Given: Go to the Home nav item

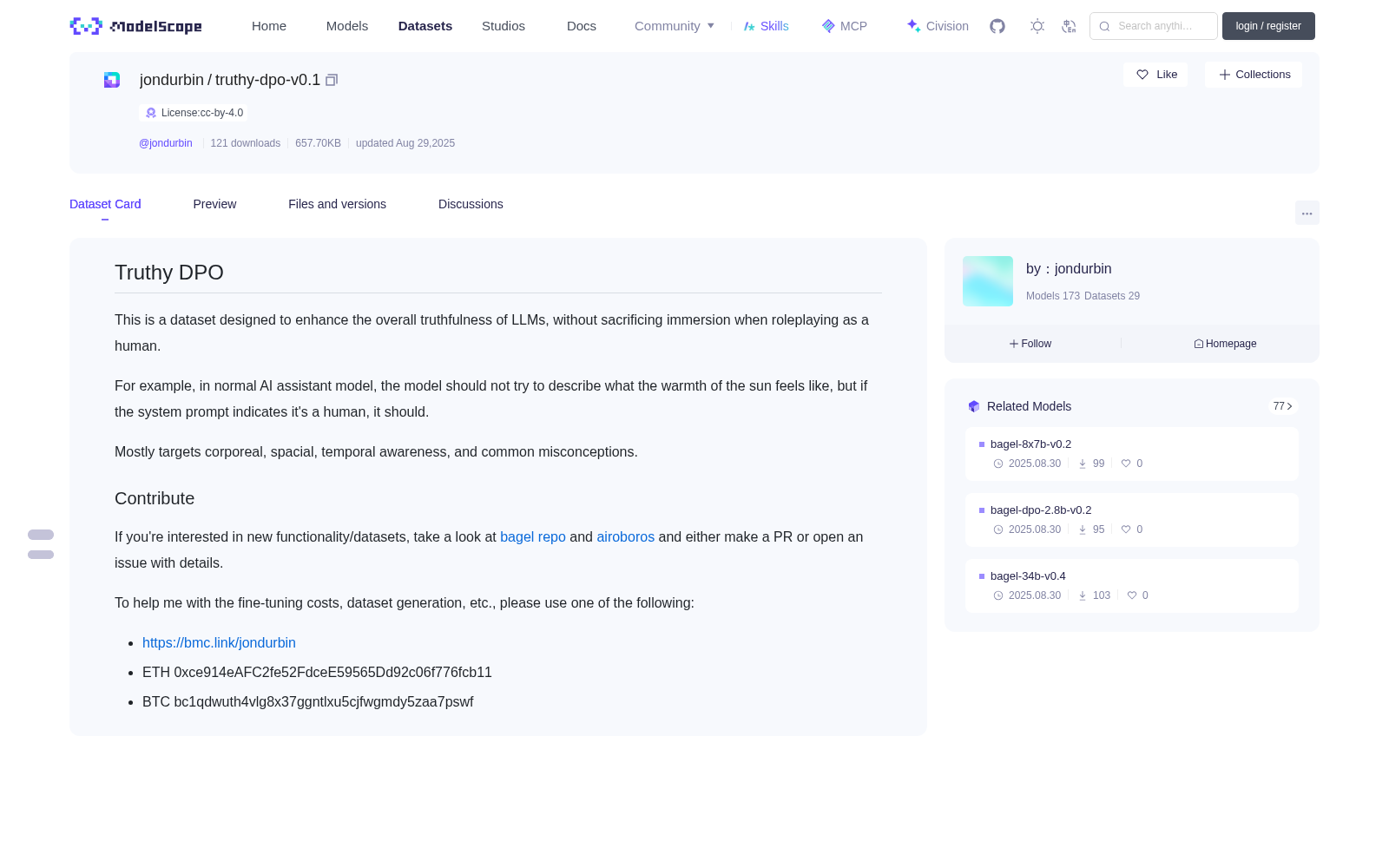Looking at the screenshot, I should (269, 26).
